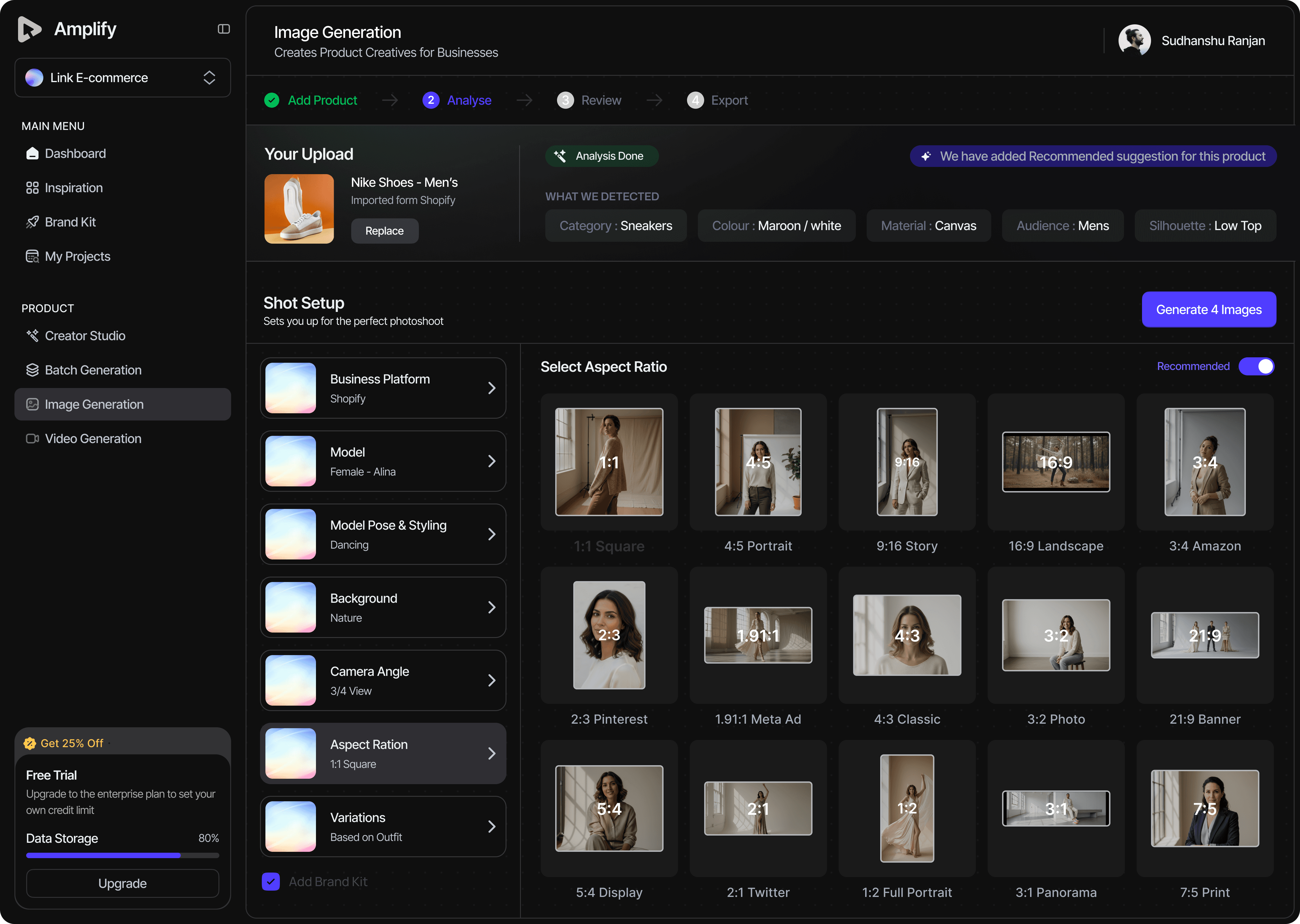This screenshot has width=1300, height=924.
Task: Expand the Business Platform Shopify option
Action: tap(383, 388)
